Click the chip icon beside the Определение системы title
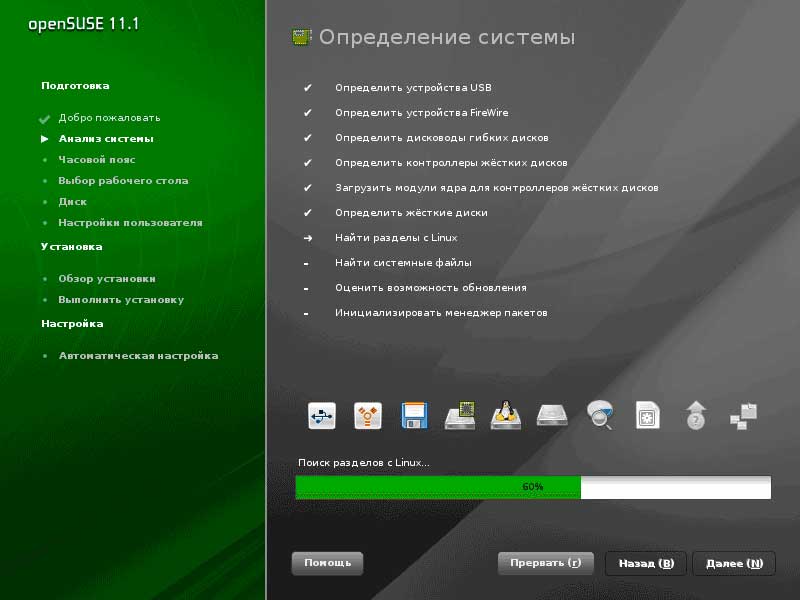Image resolution: width=800 pixels, height=600 pixels. [302, 37]
